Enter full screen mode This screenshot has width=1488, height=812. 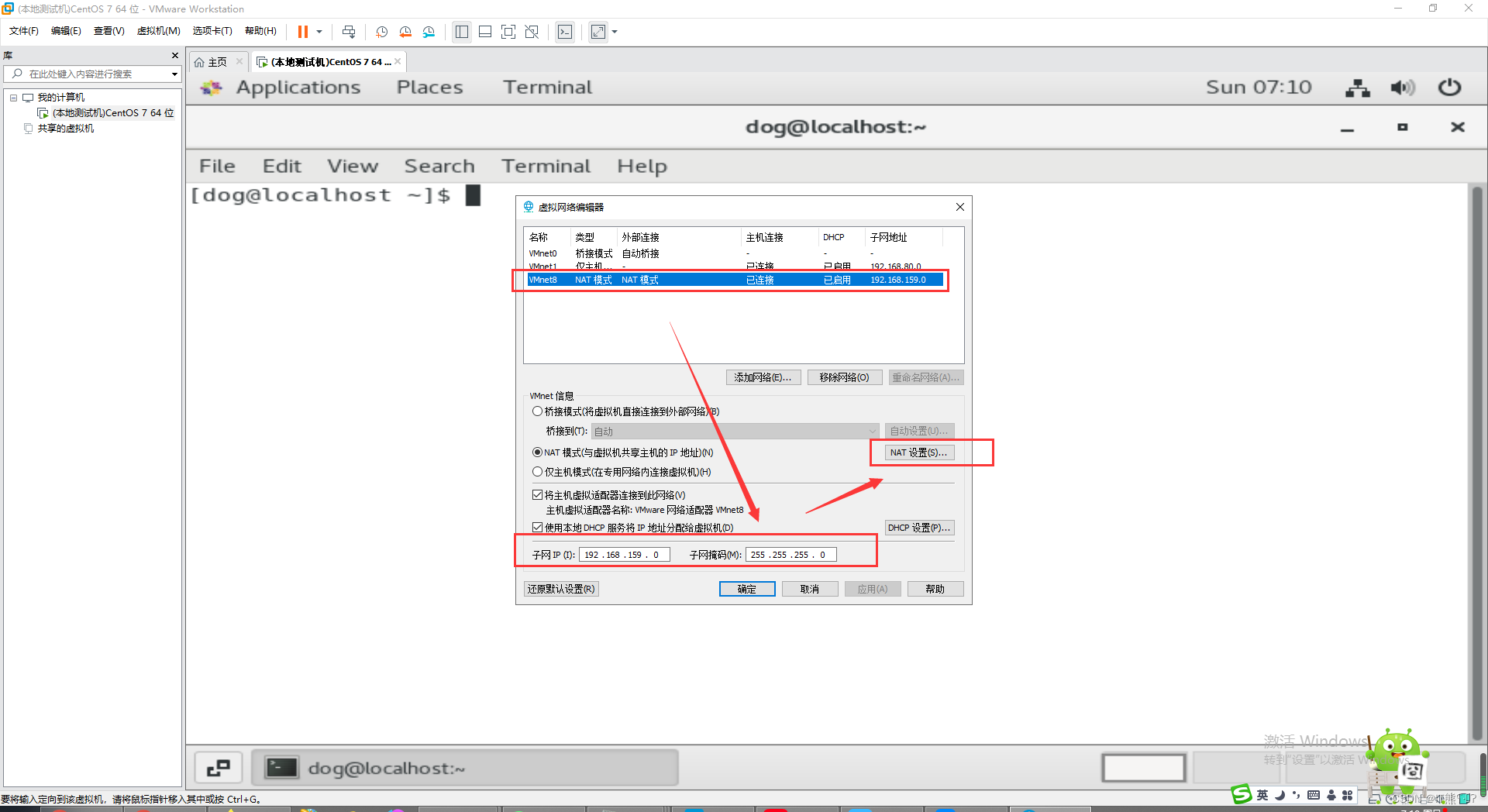pos(508,32)
